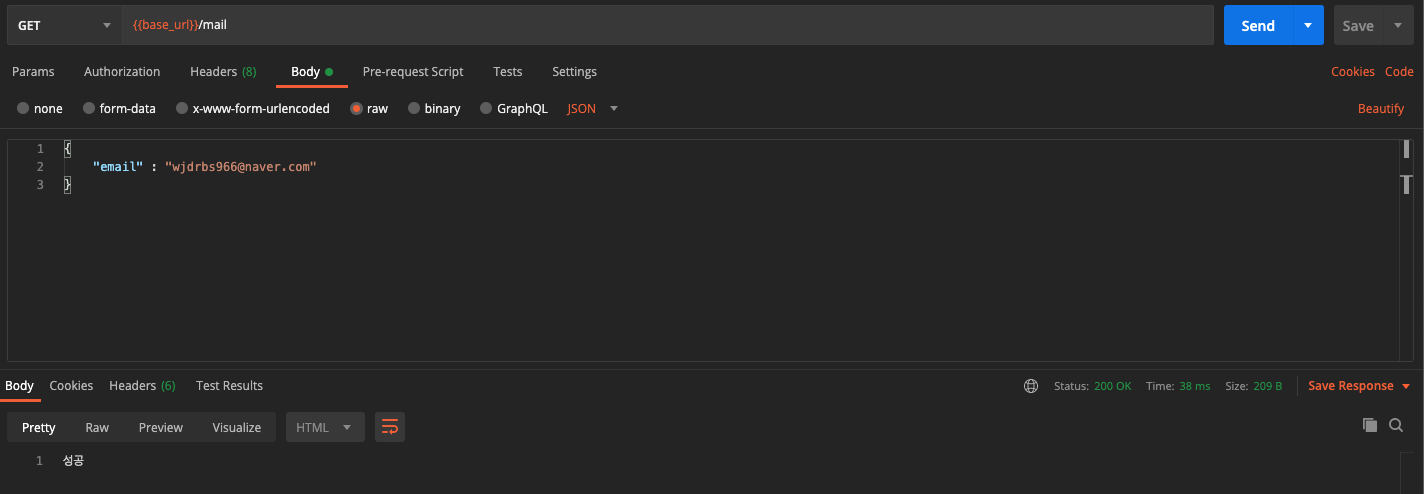Viewport: 1424px width, 494px height.
Task: Open the Pre-request Script tab
Action: [x=413, y=72]
